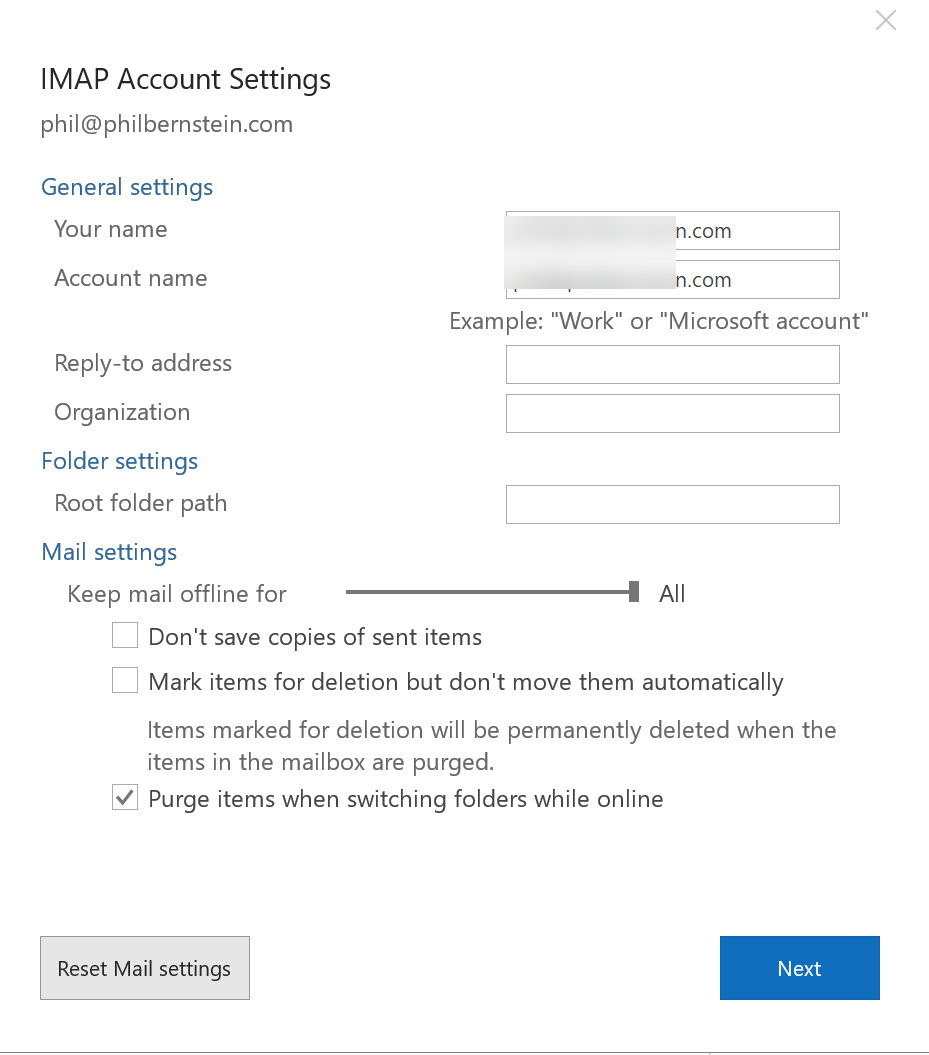Click the phil@philbernstein.com email text
The height and width of the screenshot is (1055, 929).
pos(167,124)
